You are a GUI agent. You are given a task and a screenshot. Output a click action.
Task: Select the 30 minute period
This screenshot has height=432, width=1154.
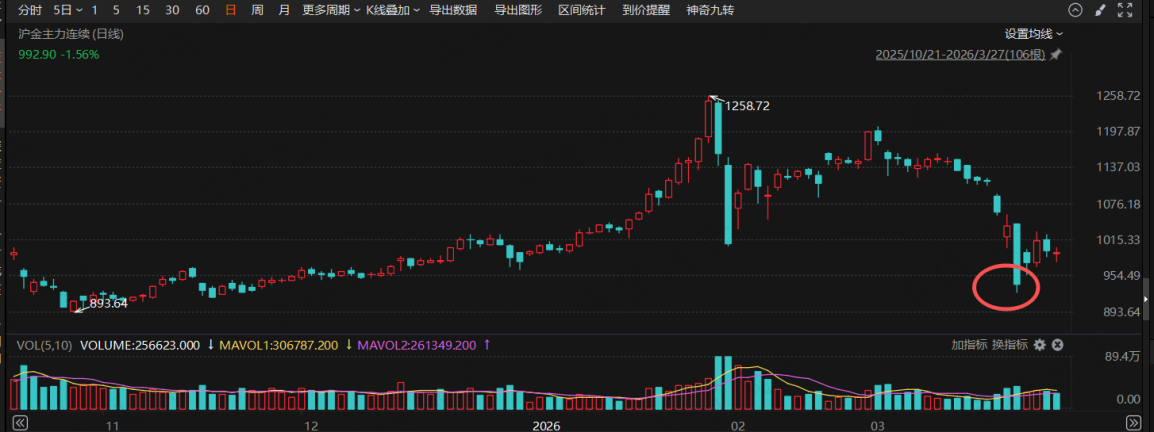(x=172, y=10)
